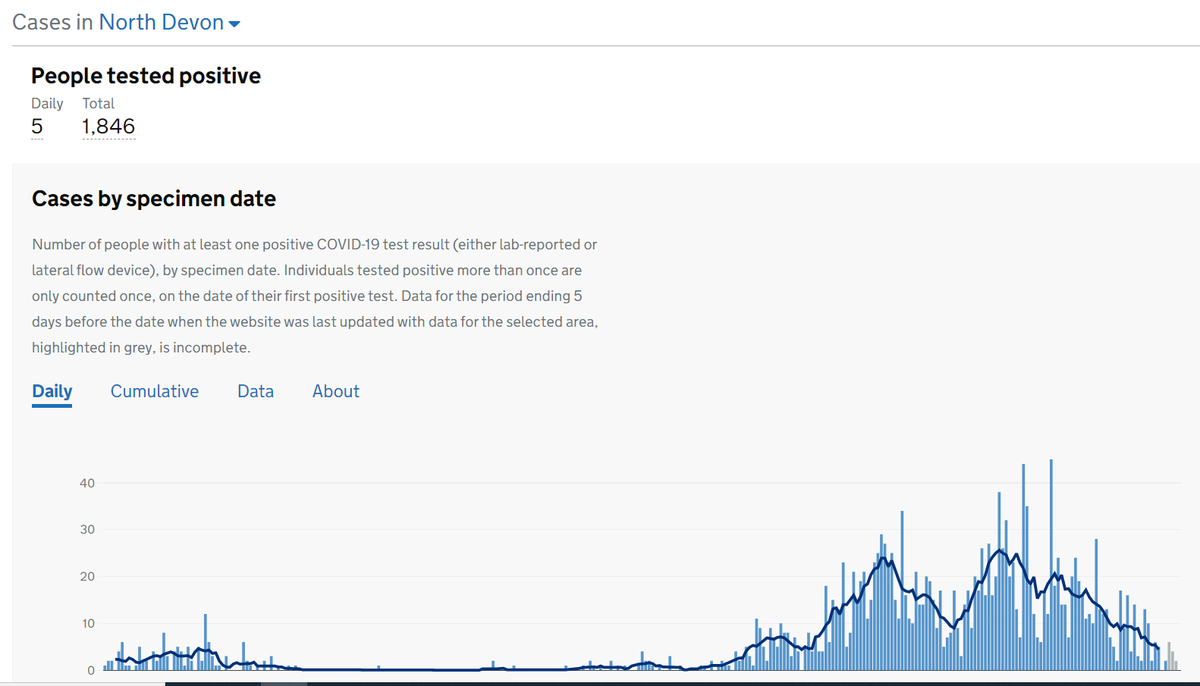The image size is (1200, 686).
Task: Click the y-axis label 40
Action: tap(87, 483)
